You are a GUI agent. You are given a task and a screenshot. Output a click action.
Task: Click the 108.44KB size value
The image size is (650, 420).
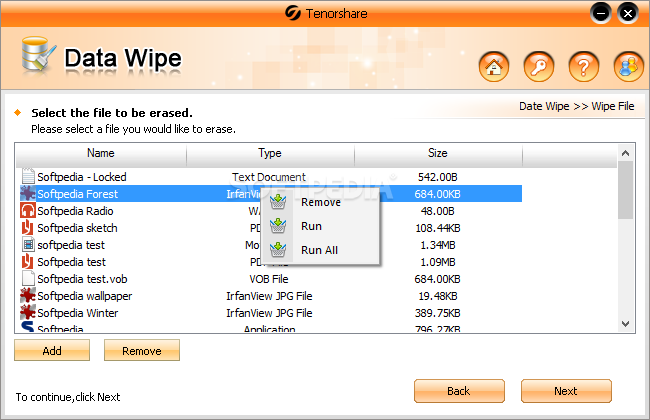click(438, 228)
